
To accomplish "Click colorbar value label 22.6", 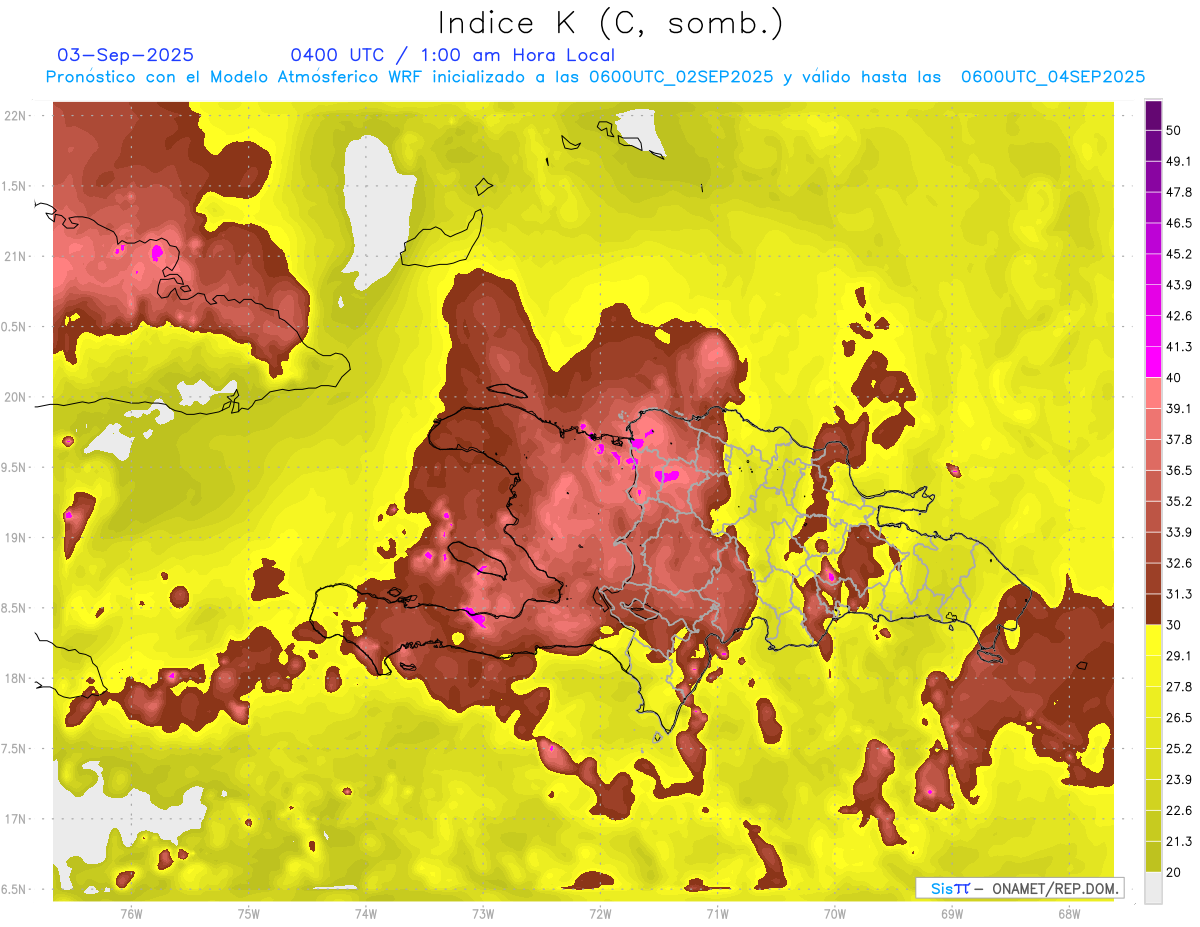I will point(1179,810).
